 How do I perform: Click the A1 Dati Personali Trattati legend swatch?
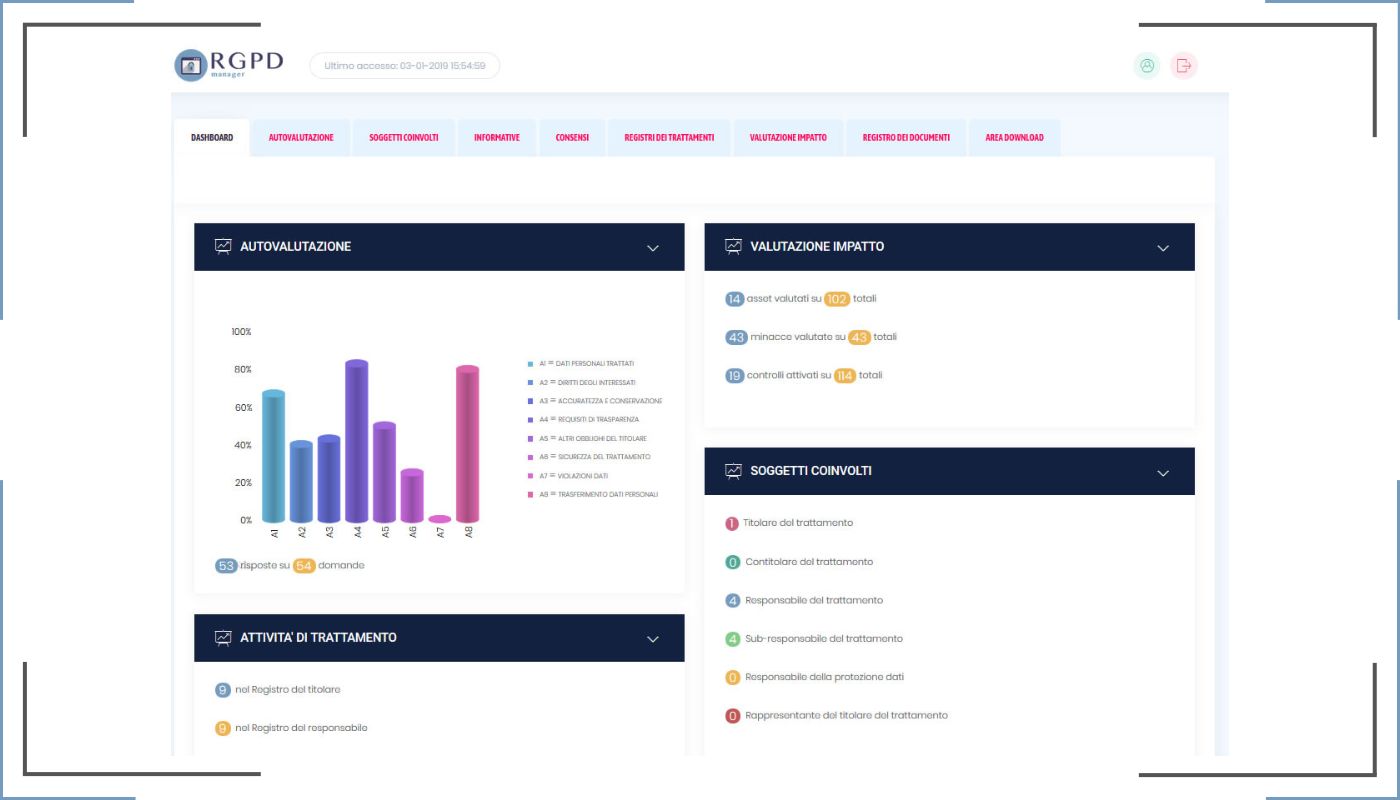(x=531, y=364)
